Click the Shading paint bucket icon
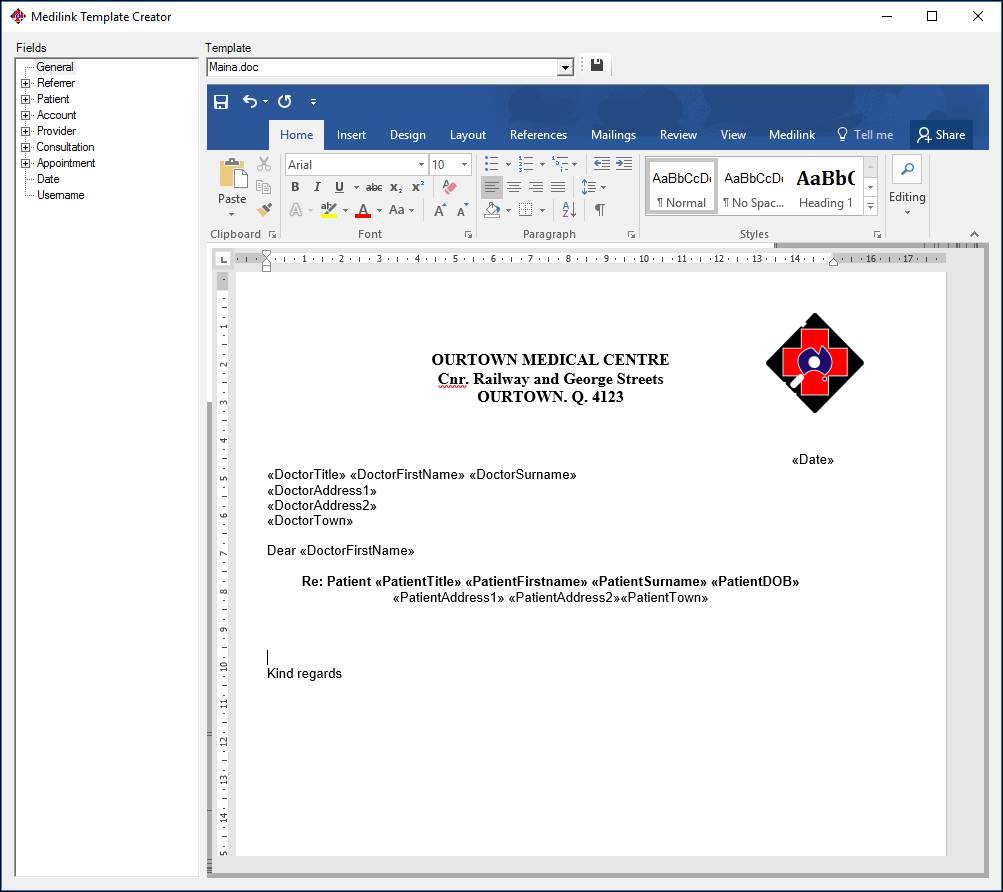 point(492,210)
